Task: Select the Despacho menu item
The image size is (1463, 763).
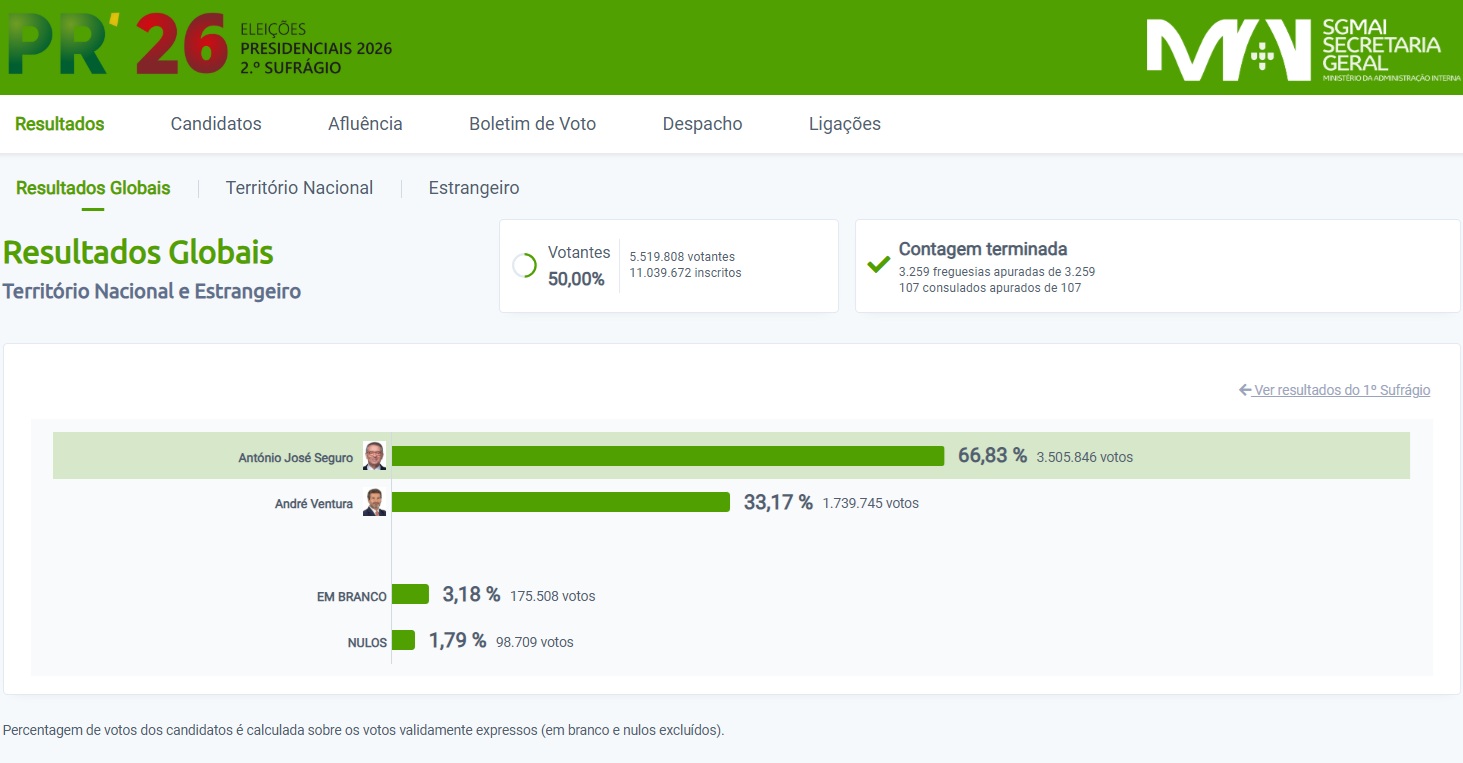Action: point(702,124)
